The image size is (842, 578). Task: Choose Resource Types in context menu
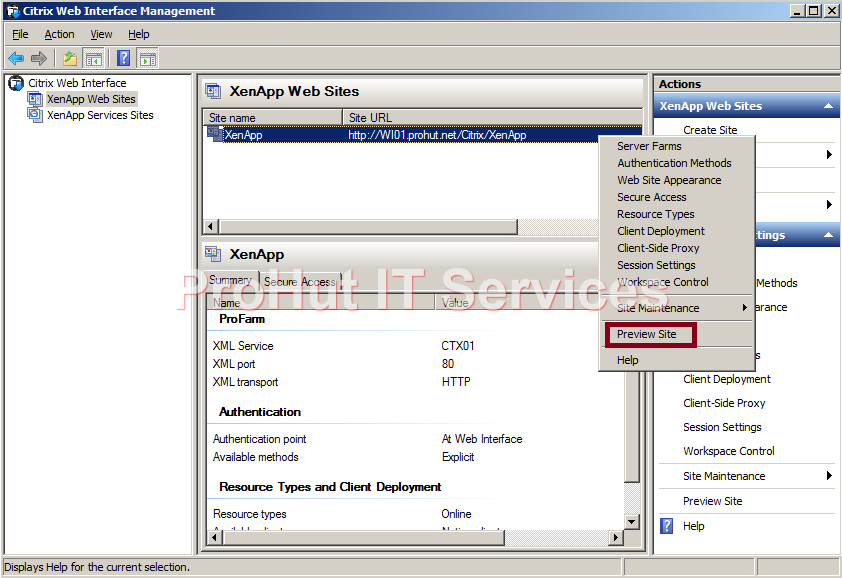[x=656, y=214]
